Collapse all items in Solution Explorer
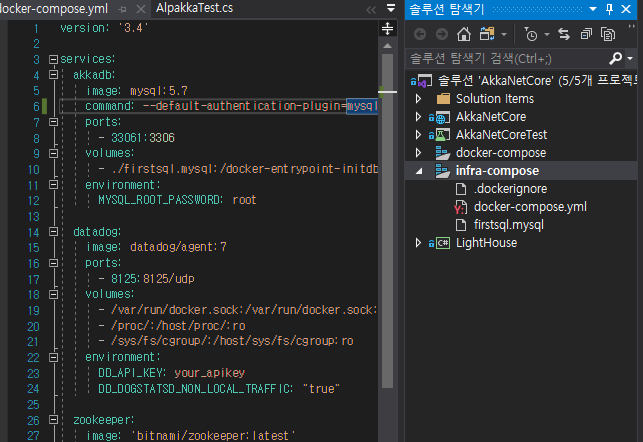643x442 pixels. coord(586,34)
